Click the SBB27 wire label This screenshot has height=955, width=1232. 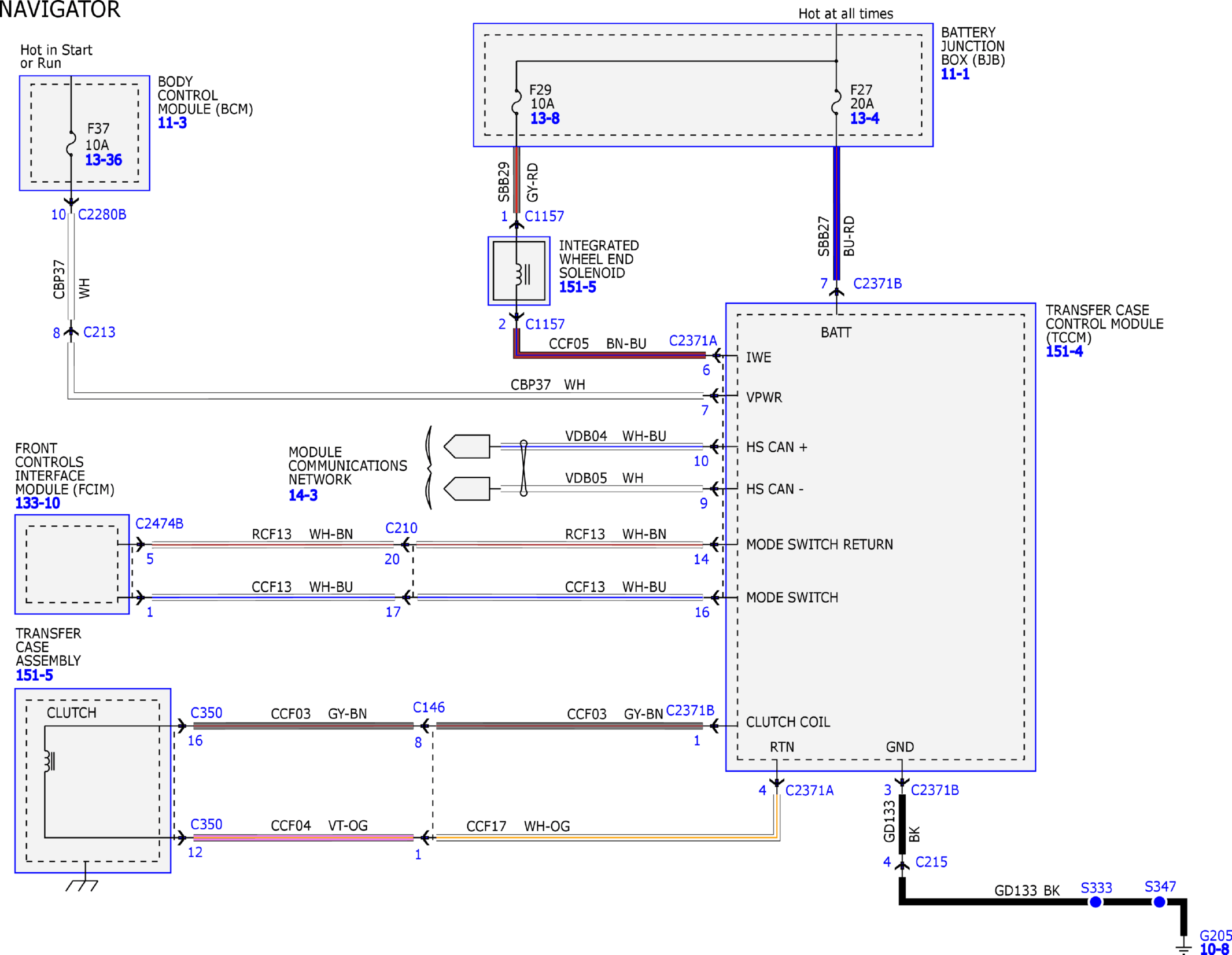click(x=824, y=236)
